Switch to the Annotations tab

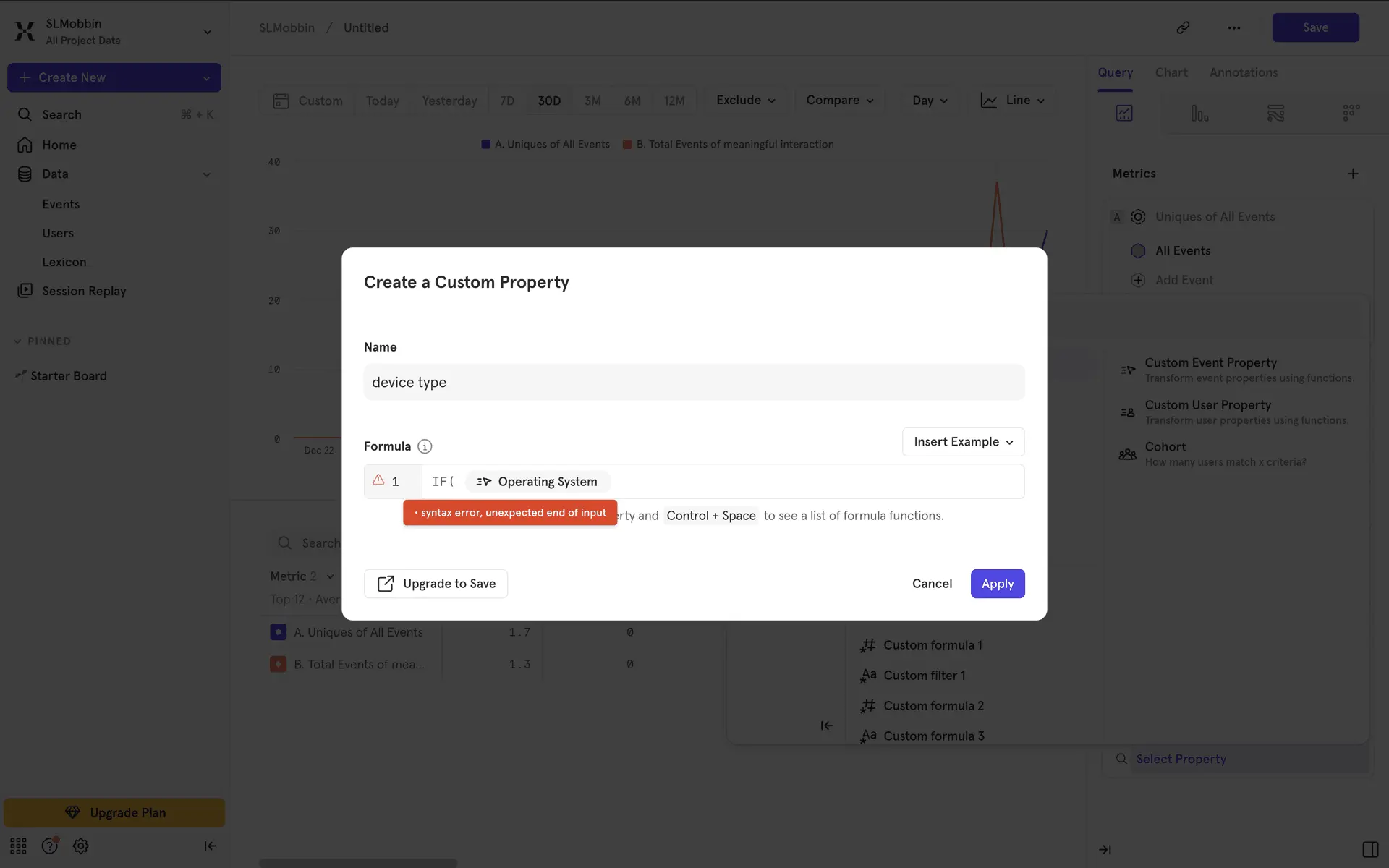click(1243, 72)
